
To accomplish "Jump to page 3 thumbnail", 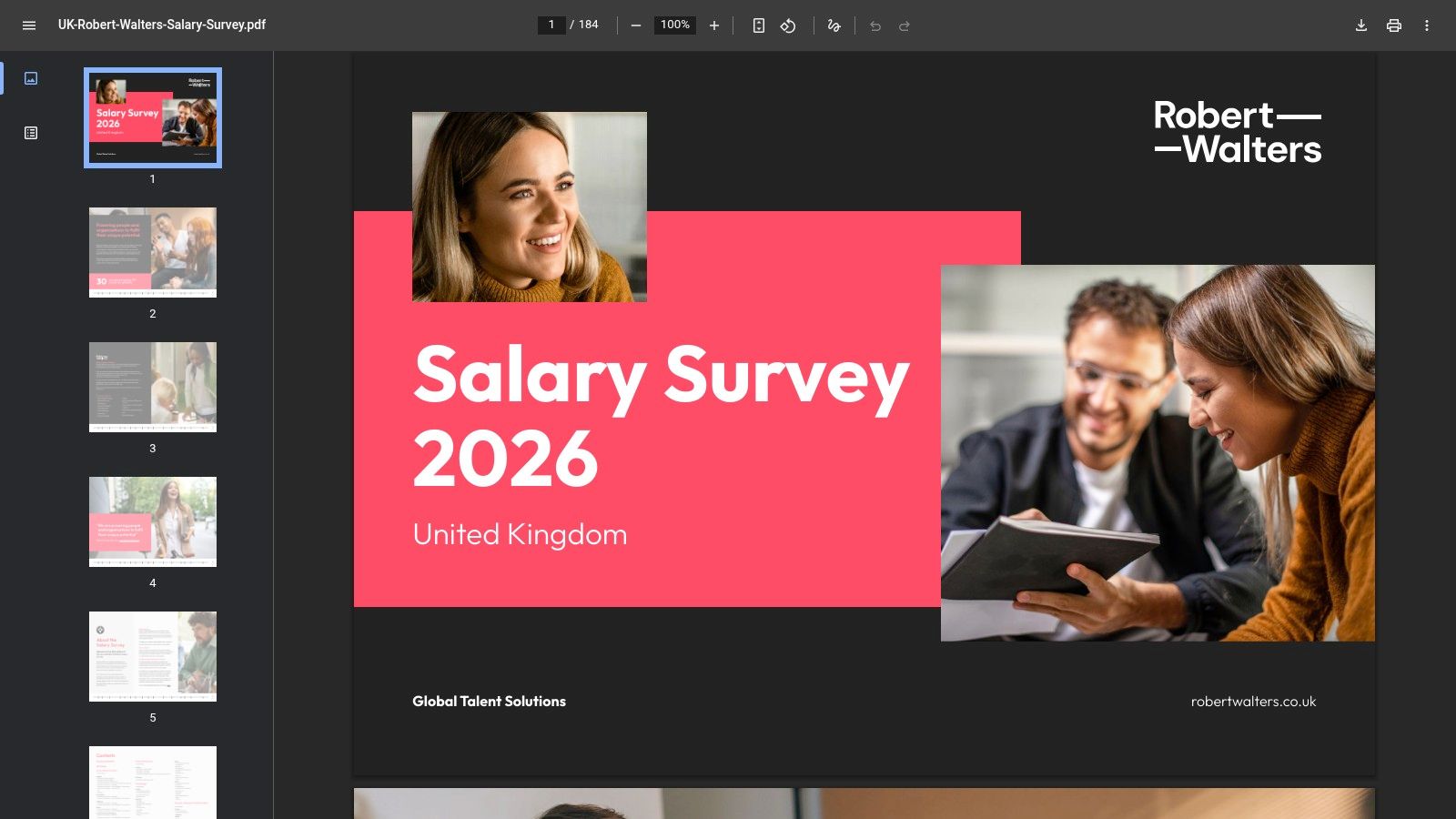I will (x=153, y=387).
